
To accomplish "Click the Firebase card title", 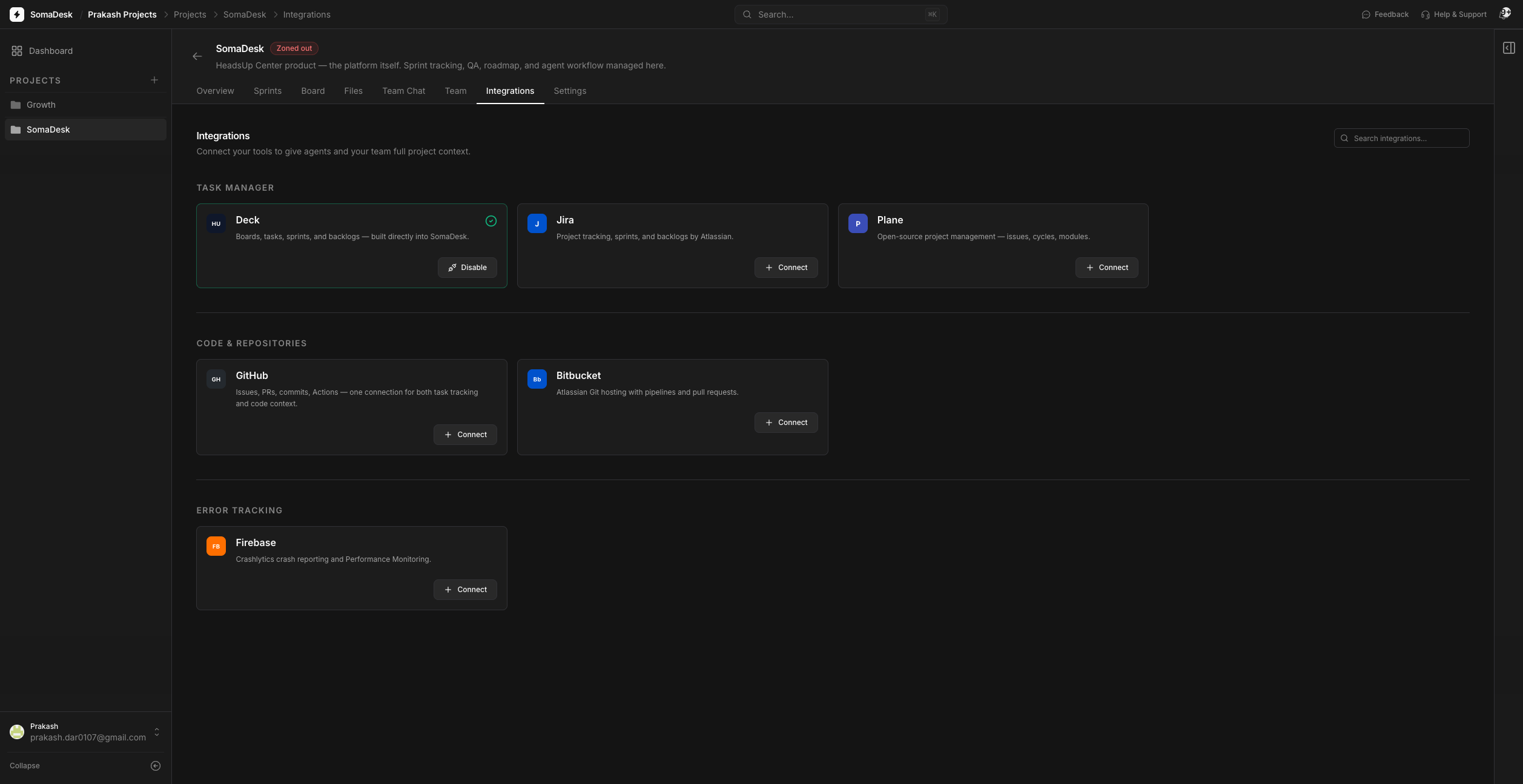I will click(256, 543).
